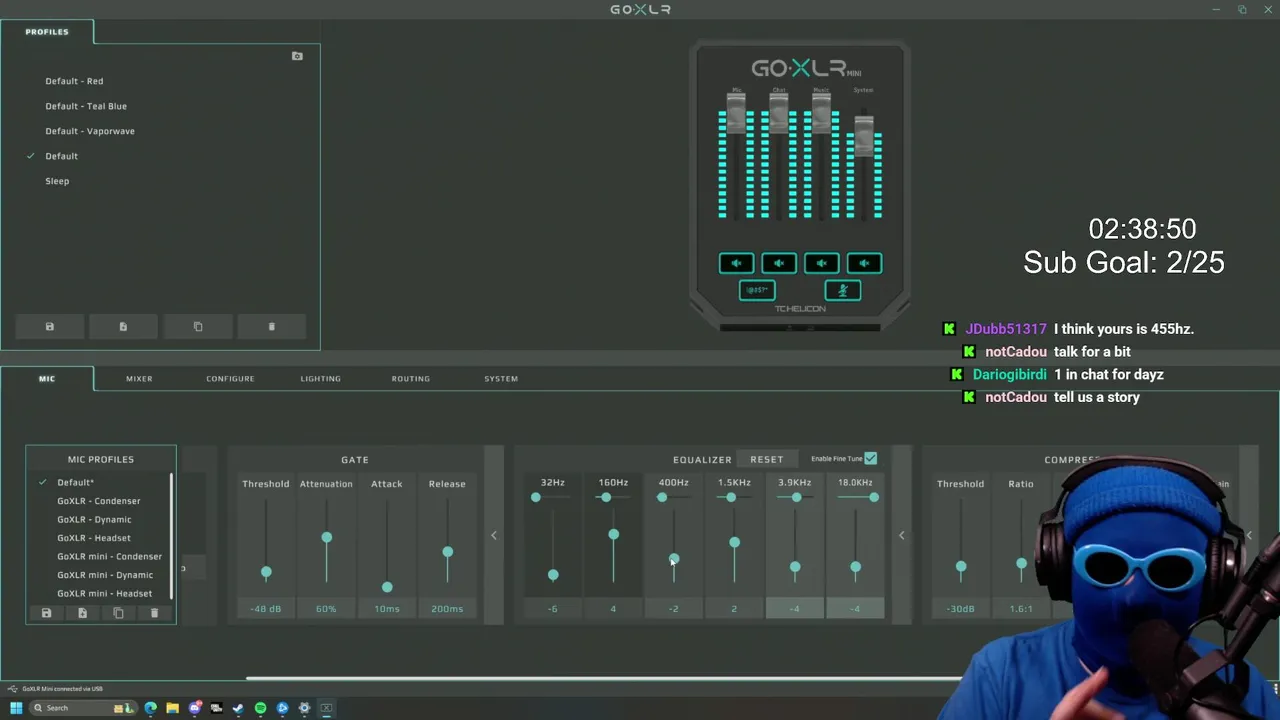Click the Bleep button on the GoXLR device
The image size is (1280, 720).
757,290
